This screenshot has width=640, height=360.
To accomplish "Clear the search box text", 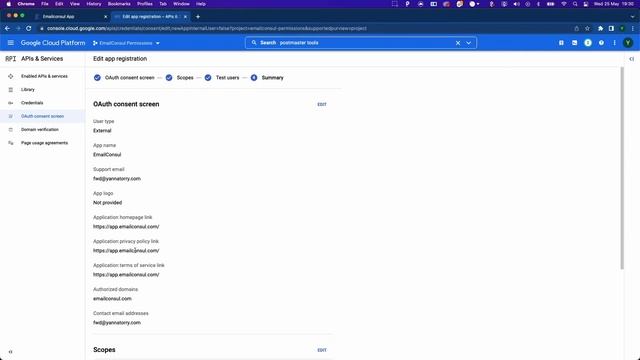I will point(458,43).
